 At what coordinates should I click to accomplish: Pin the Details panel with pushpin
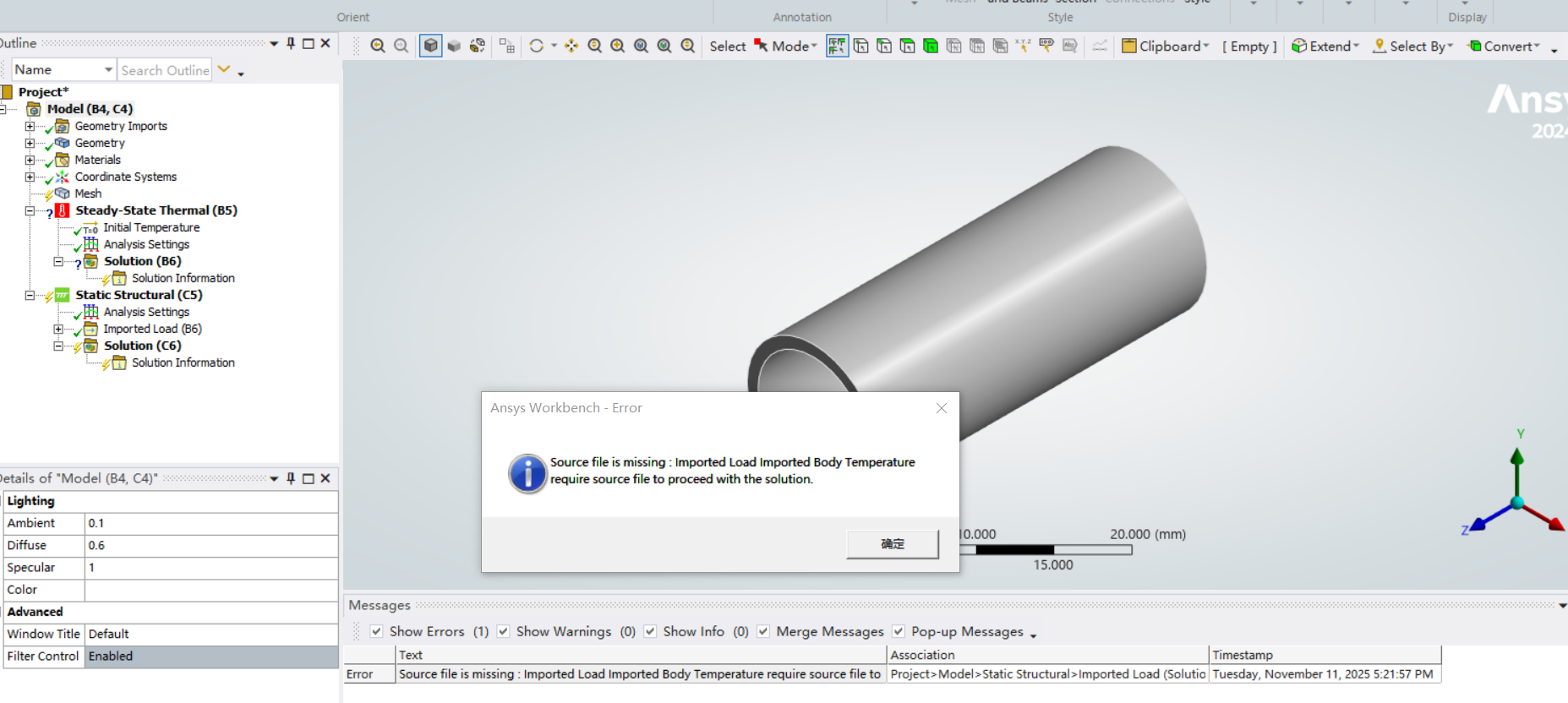[291, 478]
